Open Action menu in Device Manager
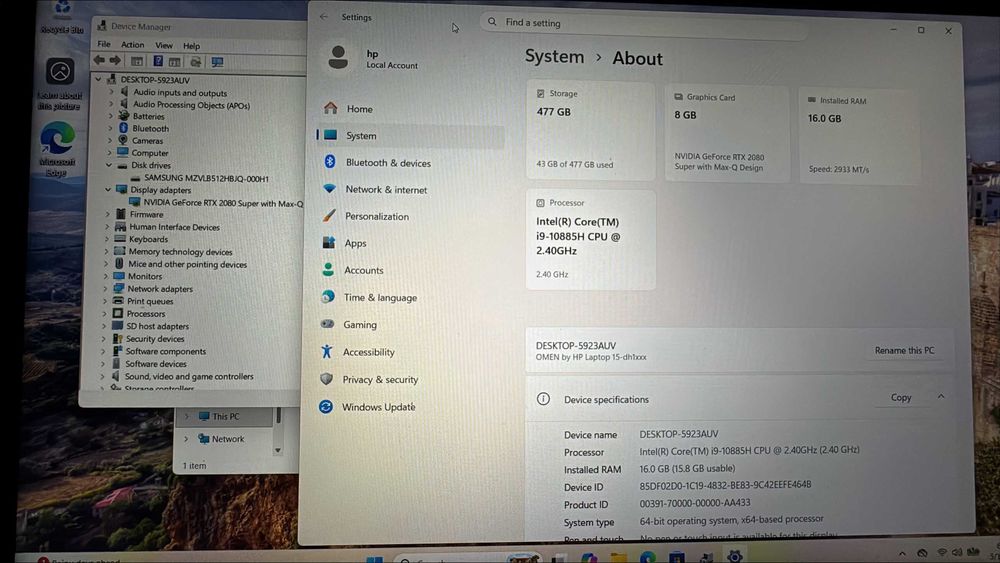The image size is (1000, 563). [x=132, y=45]
